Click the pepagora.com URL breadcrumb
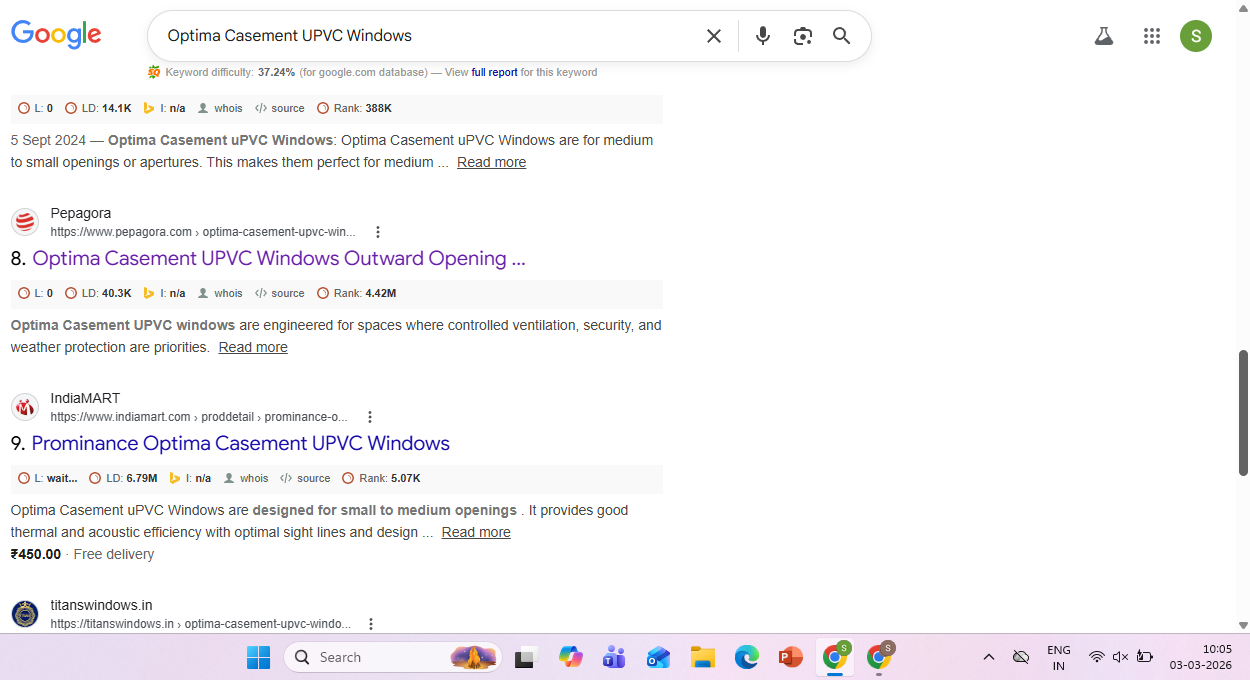 203,232
